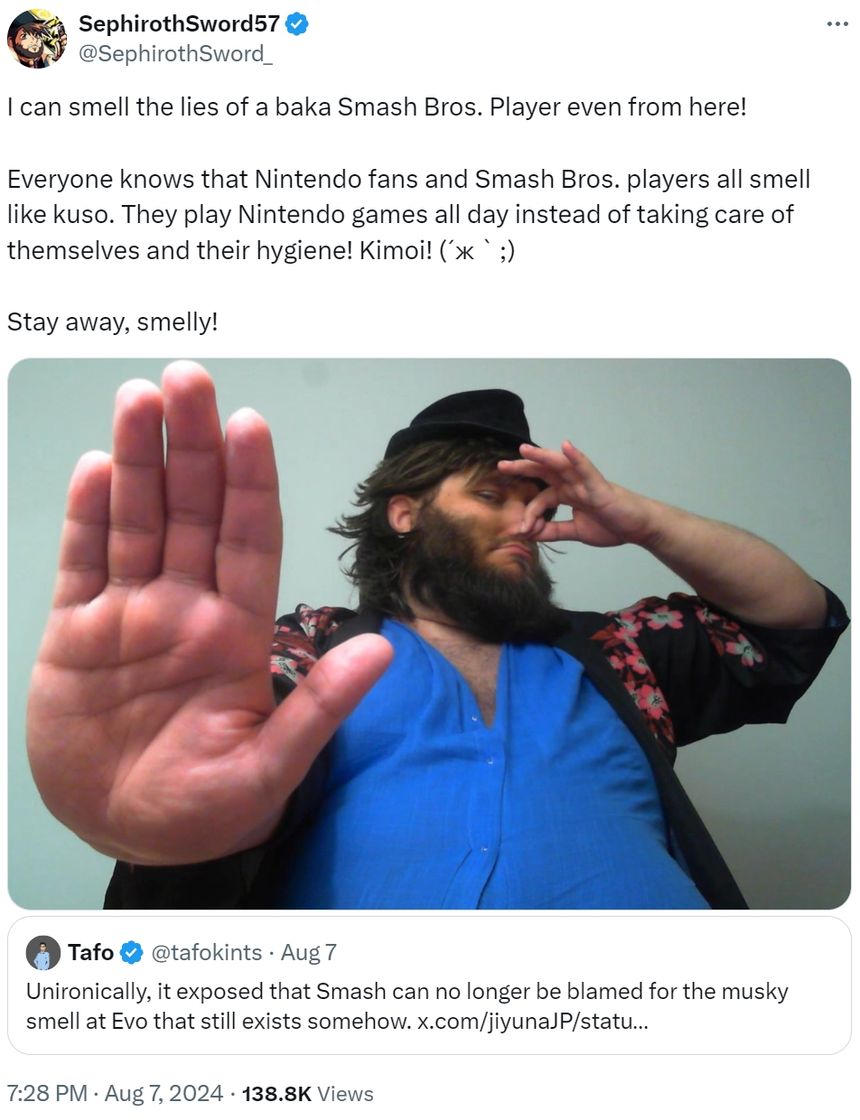View the 138.8K Views count
Image resolution: width=860 pixels, height=1120 pixels.
308,1094
